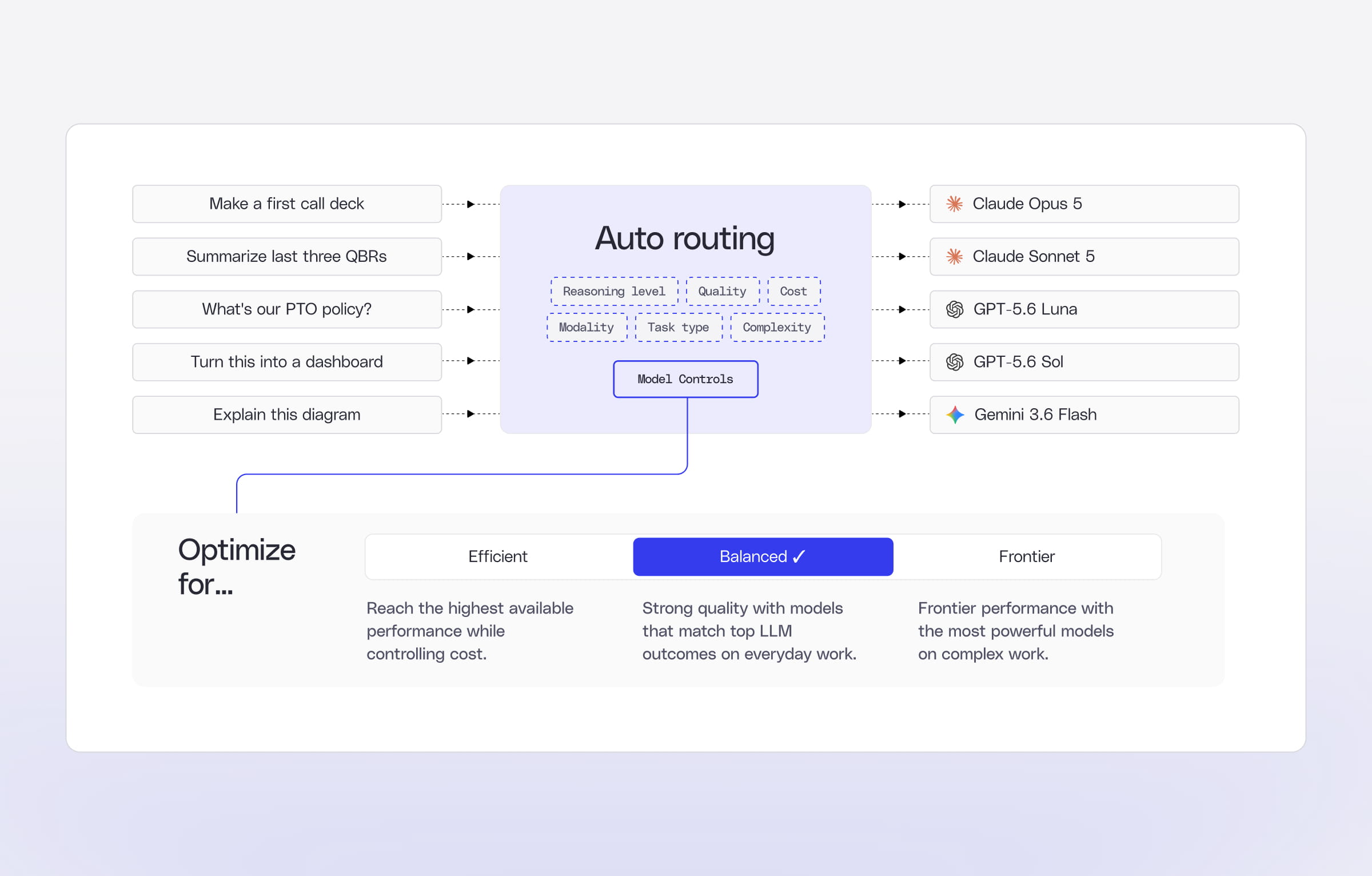Select the Efficient optimization option
The width and height of the screenshot is (1372, 876).
point(498,556)
